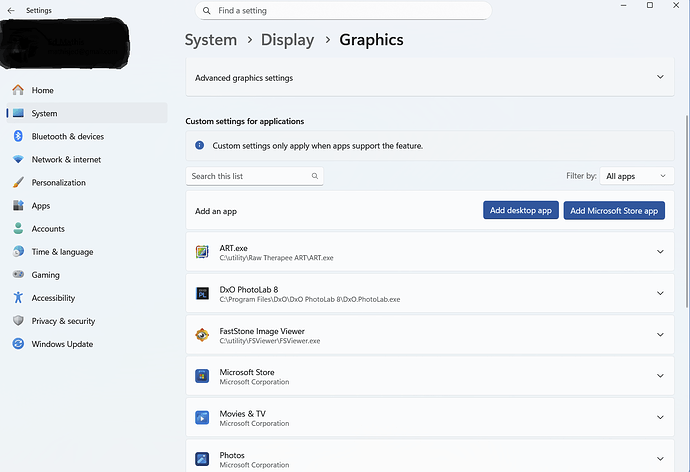Expand the FastStone Image Viewer chevron
This screenshot has height=472, width=690.
pyautogui.click(x=660, y=335)
